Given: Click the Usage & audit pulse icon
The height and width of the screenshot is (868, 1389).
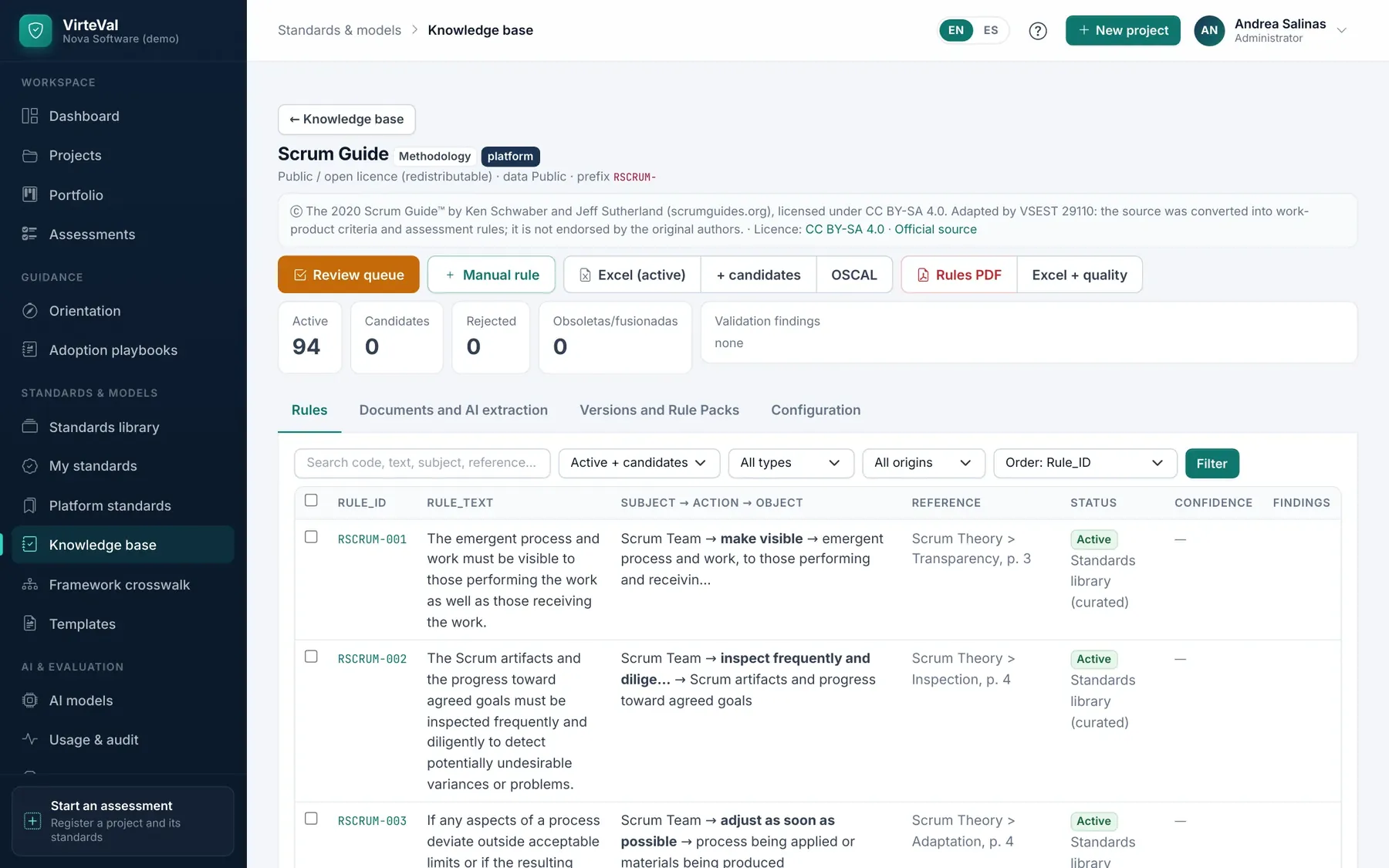Looking at the screenshot, I should pos(30,739).
